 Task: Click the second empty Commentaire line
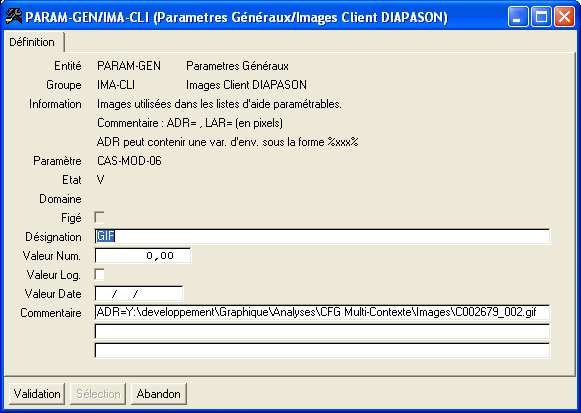coord(322,332)
